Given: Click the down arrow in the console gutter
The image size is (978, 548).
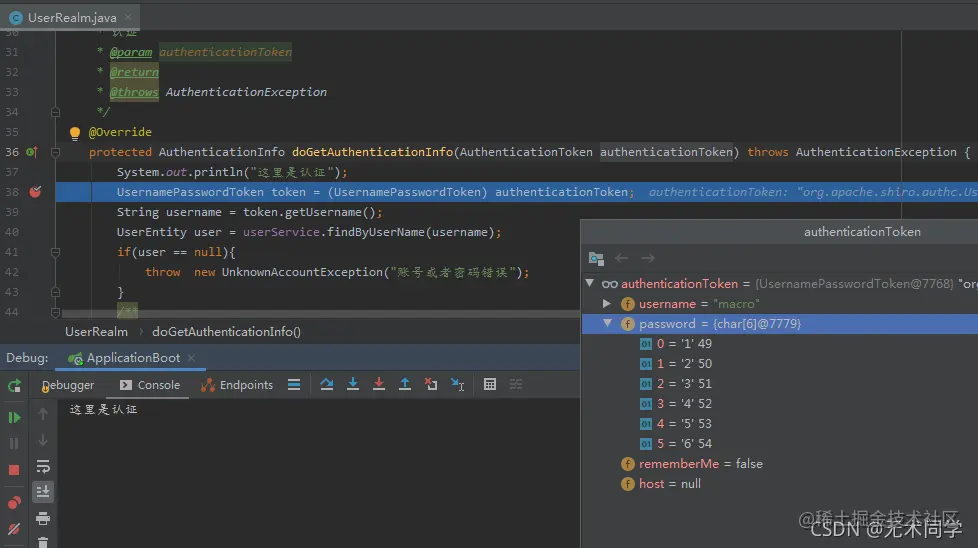Looking at the screenshot, I should (x=42, y=440).
